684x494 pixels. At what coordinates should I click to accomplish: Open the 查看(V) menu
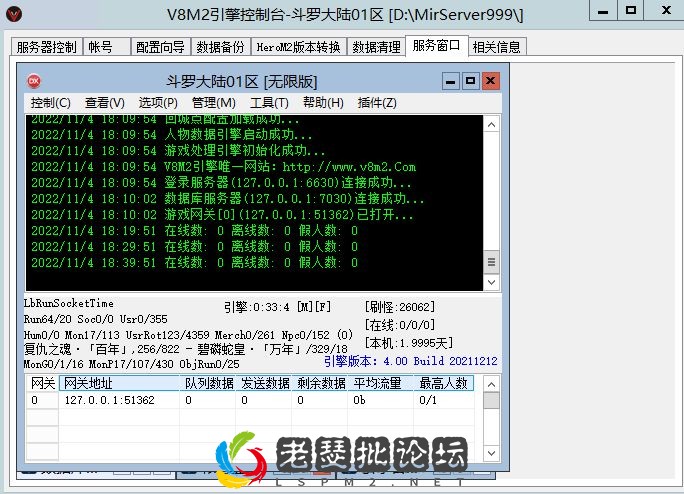[x=105, y=103]
